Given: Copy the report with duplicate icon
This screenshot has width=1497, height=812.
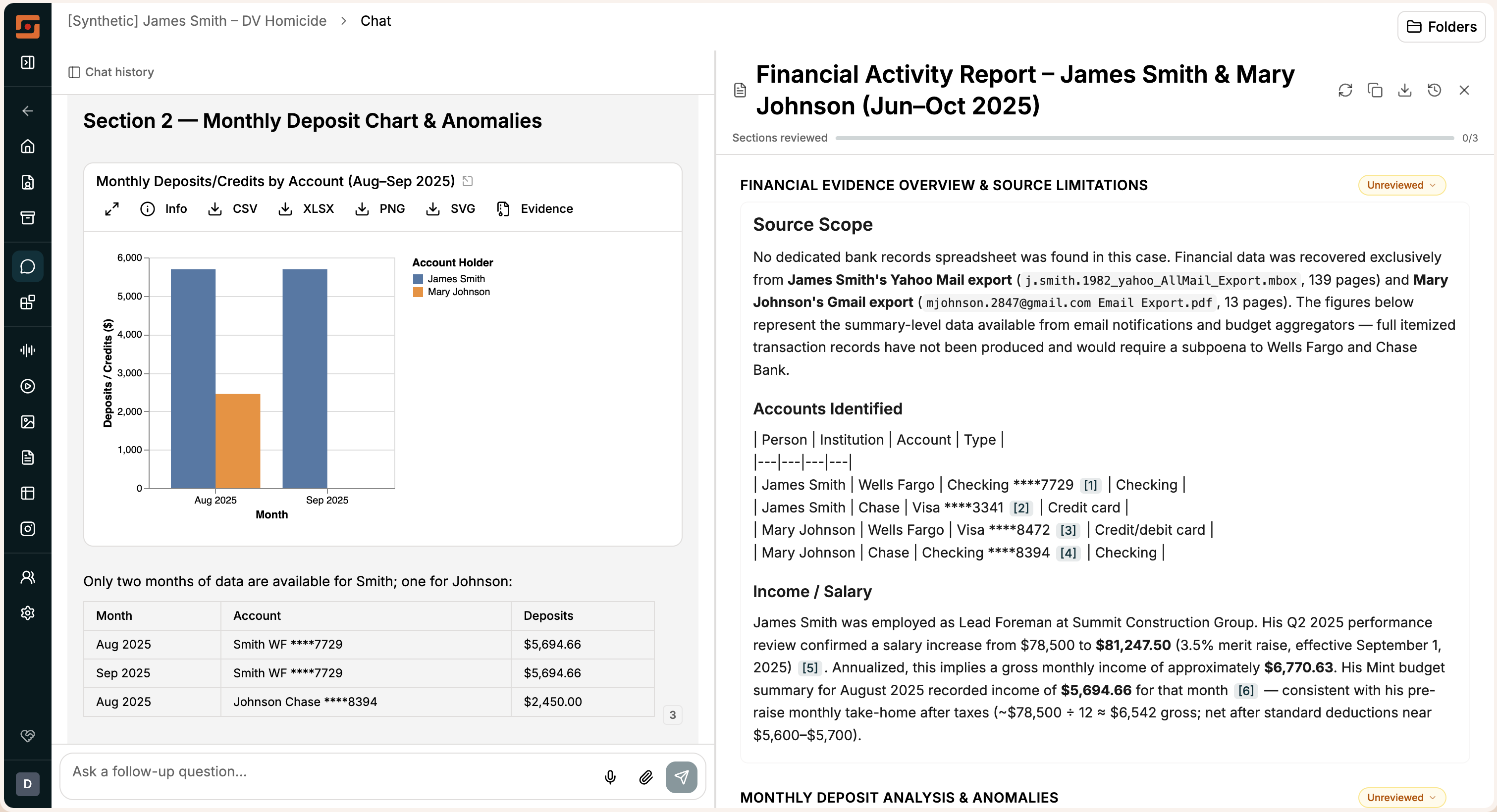Looking at the screenshot, I should pyautogui.click(x=1375, y=90).
